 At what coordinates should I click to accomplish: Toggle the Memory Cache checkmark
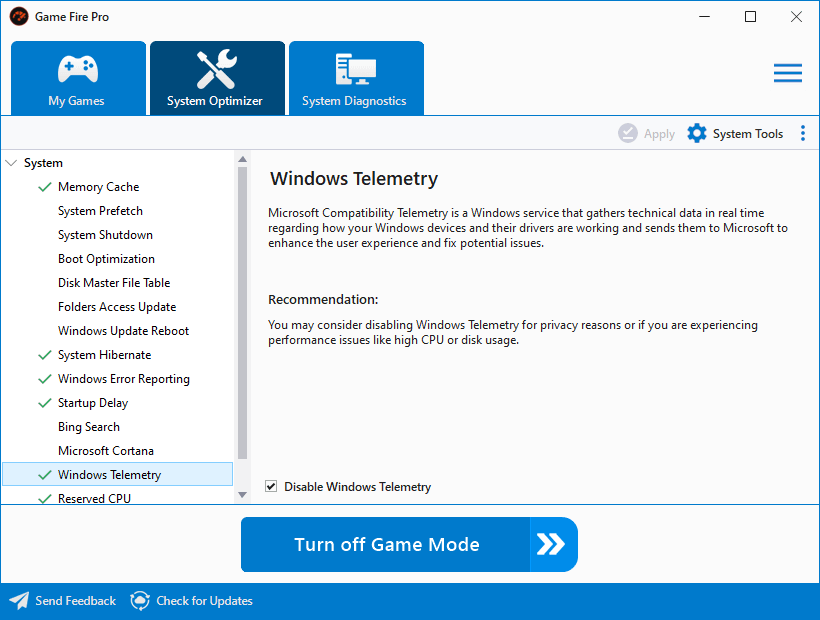tap(44, 187)
